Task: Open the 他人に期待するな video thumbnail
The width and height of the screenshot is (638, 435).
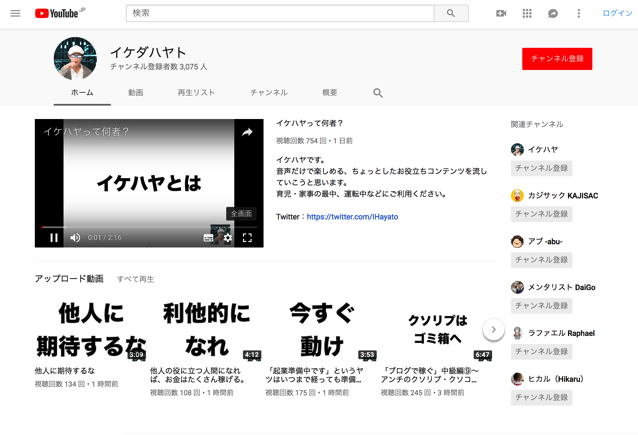Action: [91, 330]
